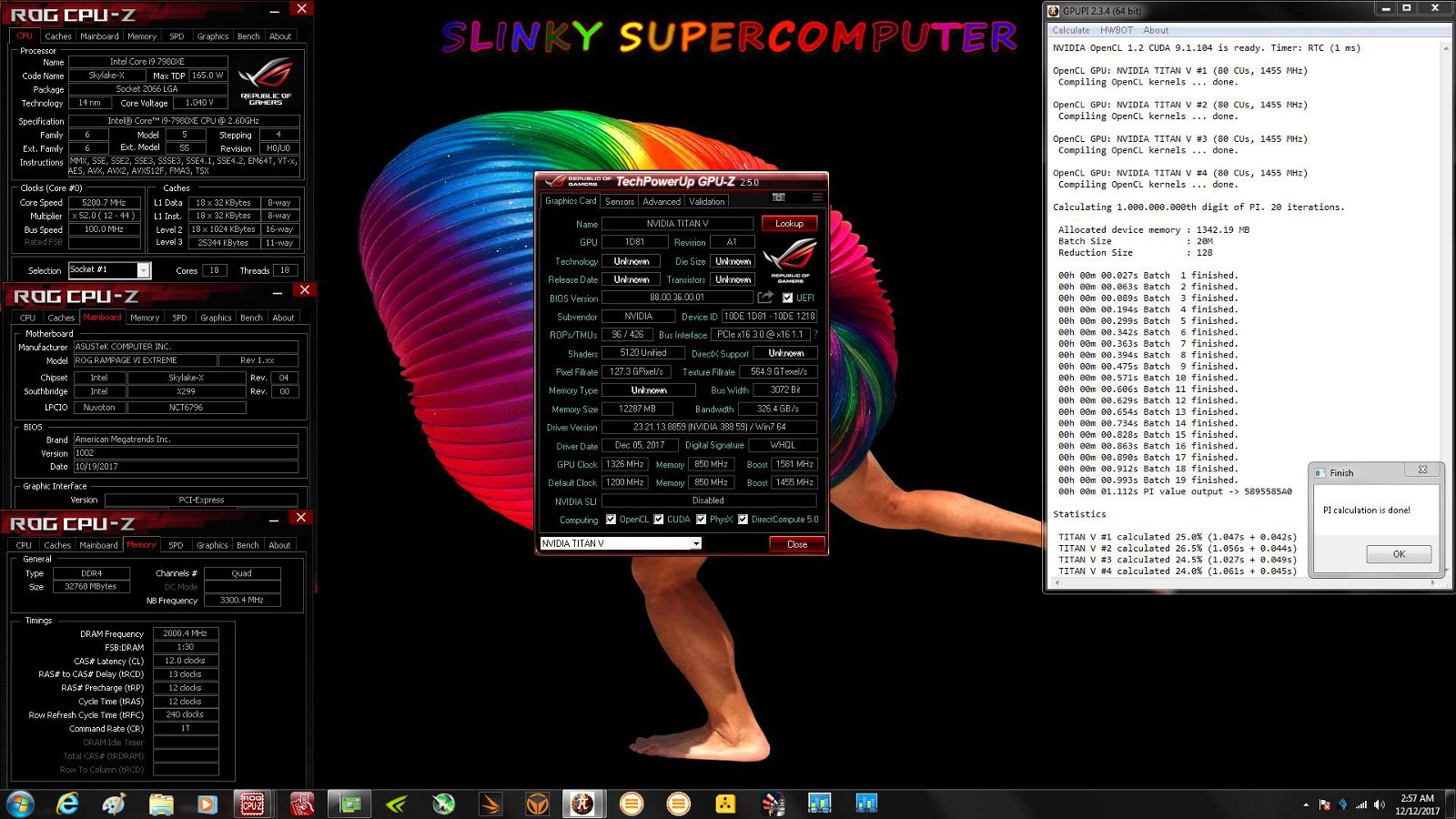Screen dimensions: 1456x819
Task: Open SPD tab in the Processor CPU-Z window
Action: (177, 36)
